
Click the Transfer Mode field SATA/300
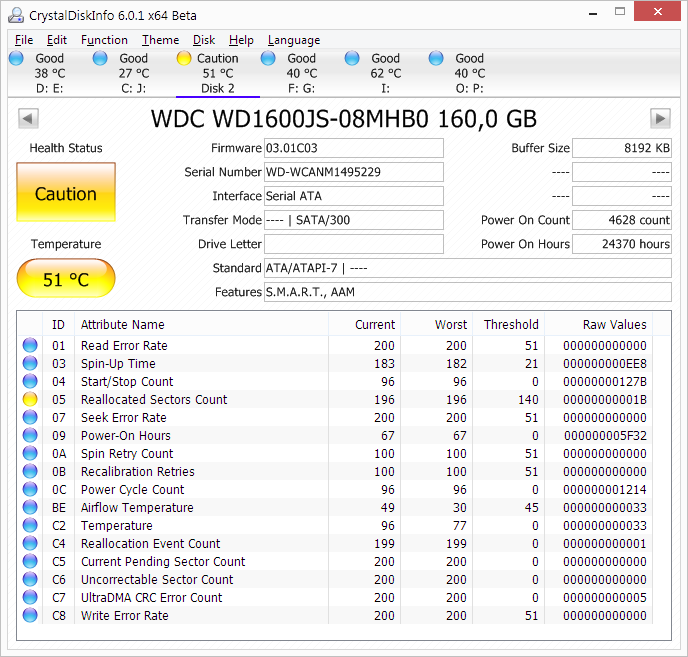[x=354, y=220]
